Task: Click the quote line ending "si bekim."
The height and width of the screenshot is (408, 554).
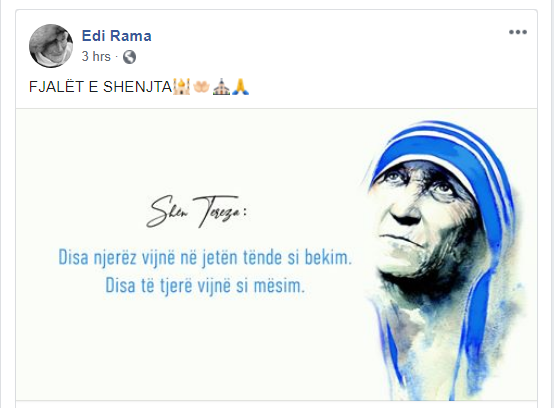Action: (x=205, y=257)
